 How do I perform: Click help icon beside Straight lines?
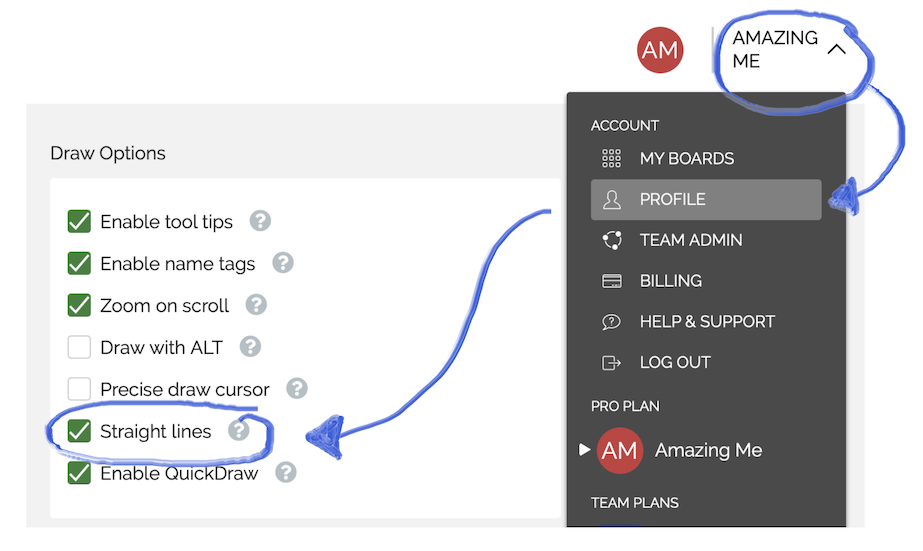[238, 431]
